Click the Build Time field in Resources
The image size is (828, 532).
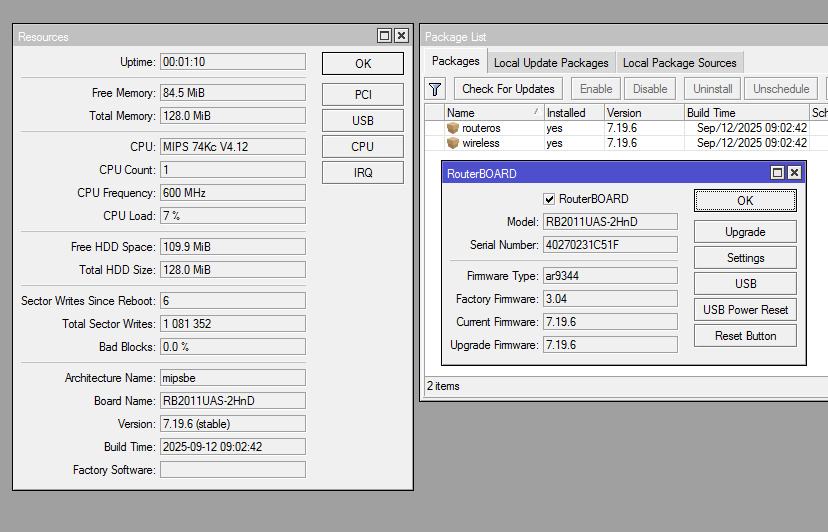233,446
